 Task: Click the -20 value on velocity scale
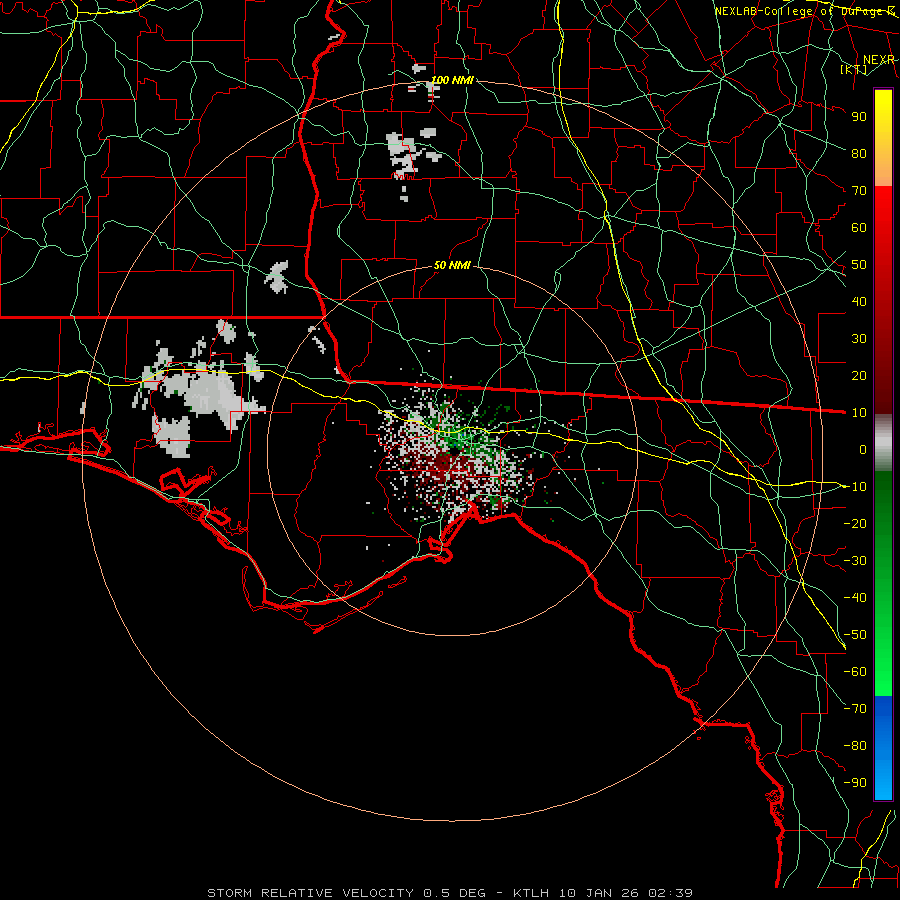[855, 523]
